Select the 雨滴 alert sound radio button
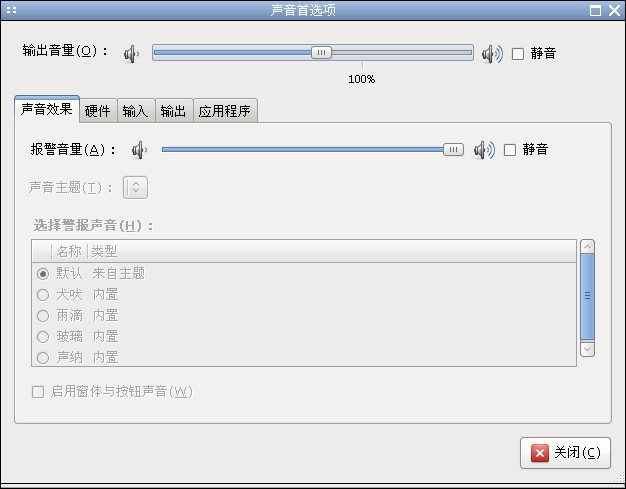 43,316
